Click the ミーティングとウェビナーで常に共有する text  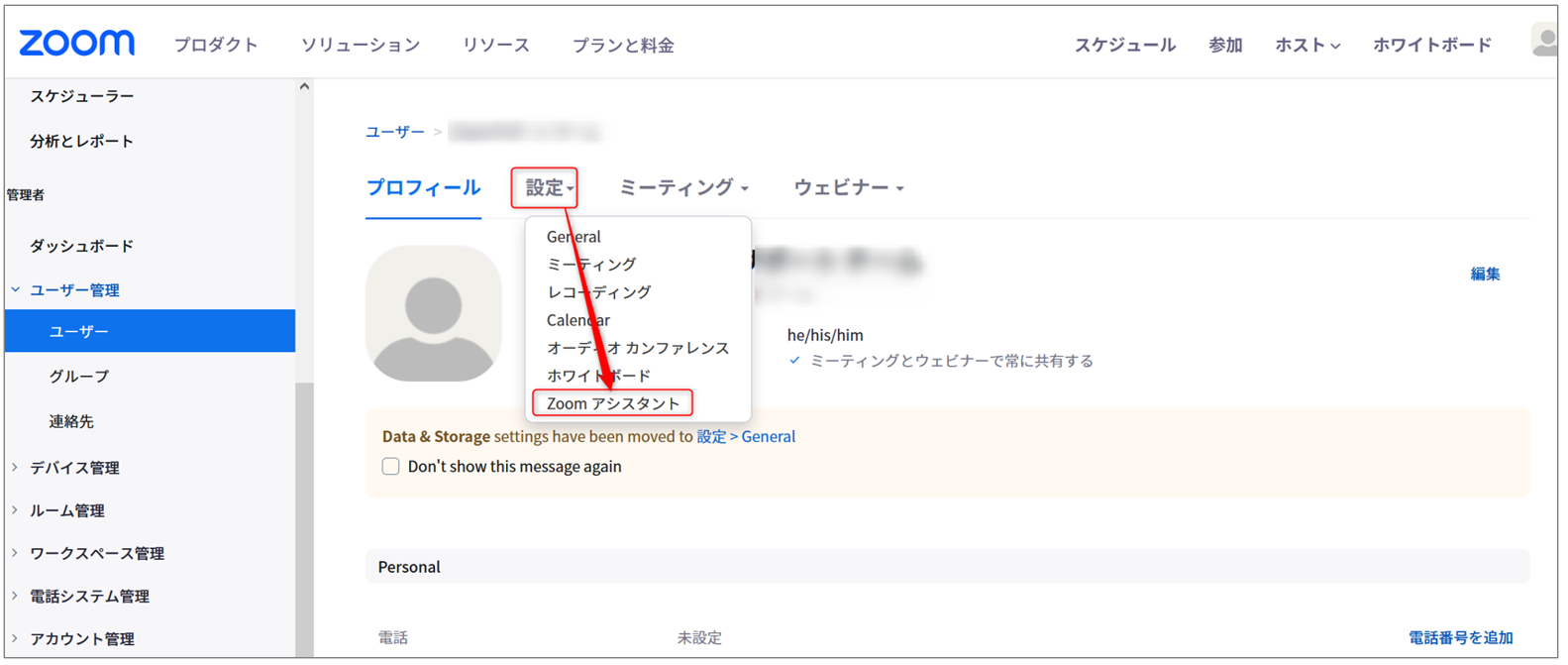coord(952,361)
